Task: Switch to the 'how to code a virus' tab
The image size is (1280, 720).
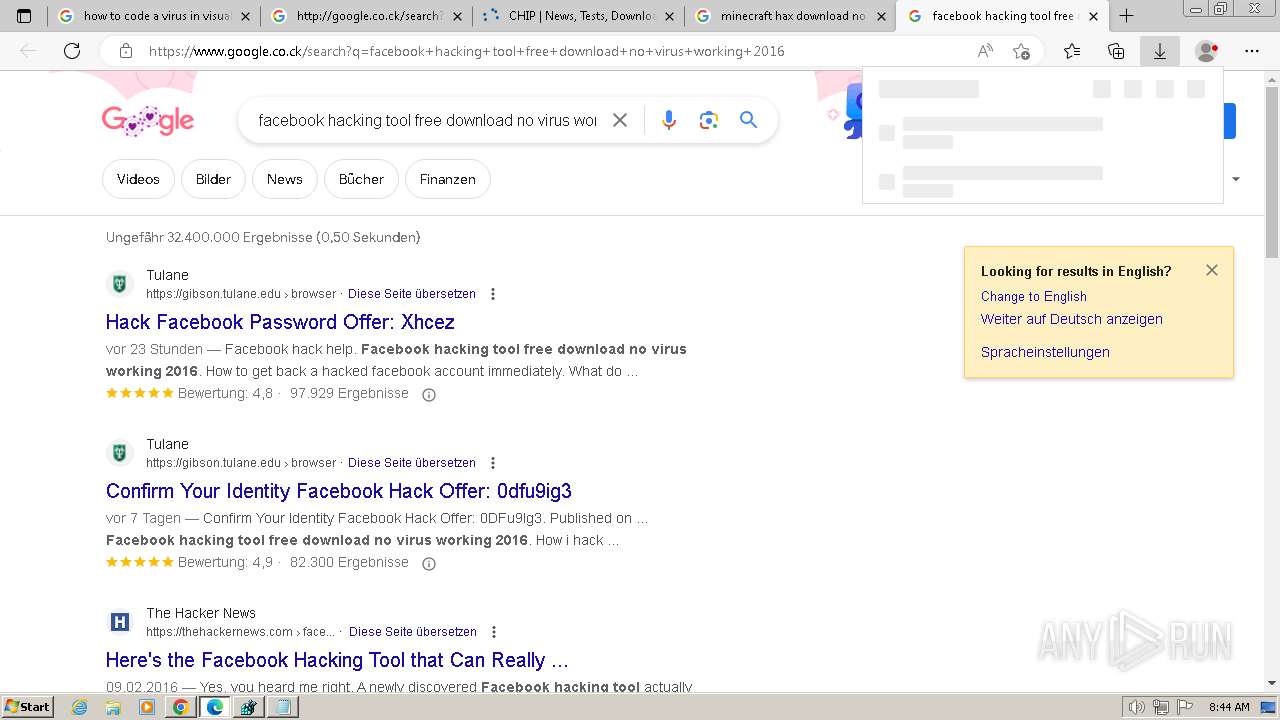Action: [154, 16]
